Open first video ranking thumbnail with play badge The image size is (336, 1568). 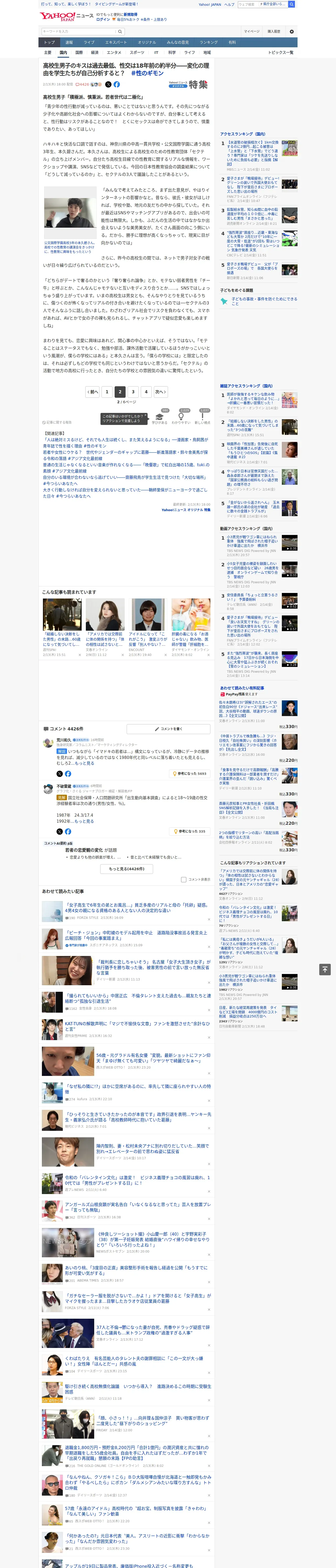click(x=290, y=543)
